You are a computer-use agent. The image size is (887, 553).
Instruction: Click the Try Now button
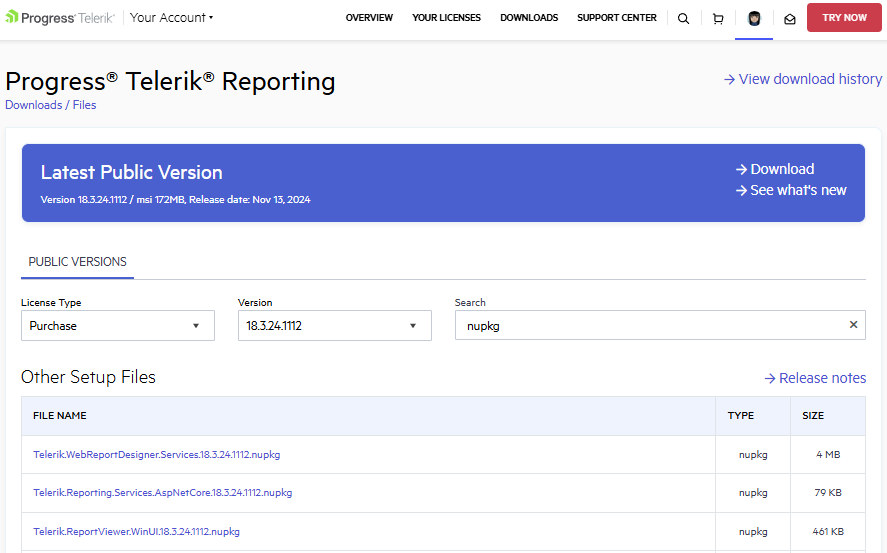(844, 18)
